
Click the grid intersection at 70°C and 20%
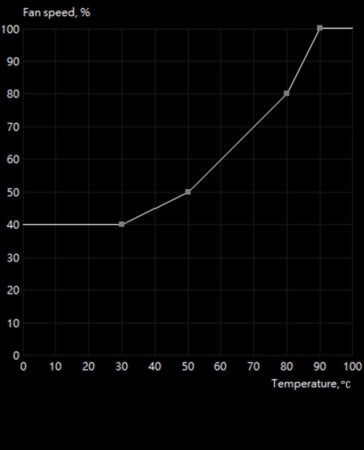(254, 290)
